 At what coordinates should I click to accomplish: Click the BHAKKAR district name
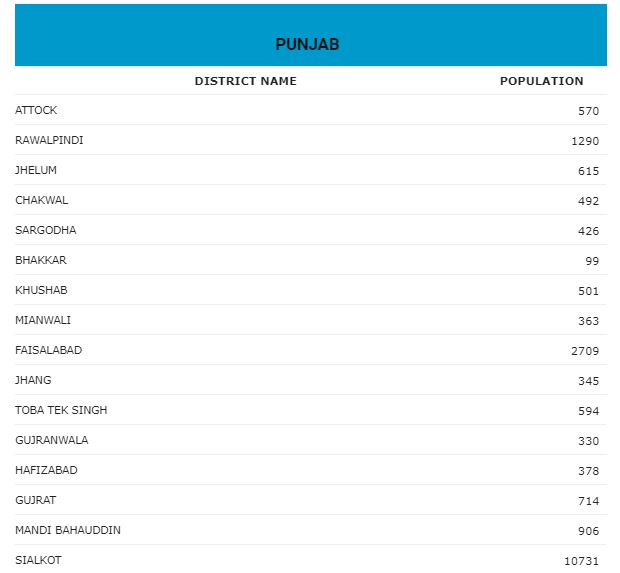coord(41,260)
